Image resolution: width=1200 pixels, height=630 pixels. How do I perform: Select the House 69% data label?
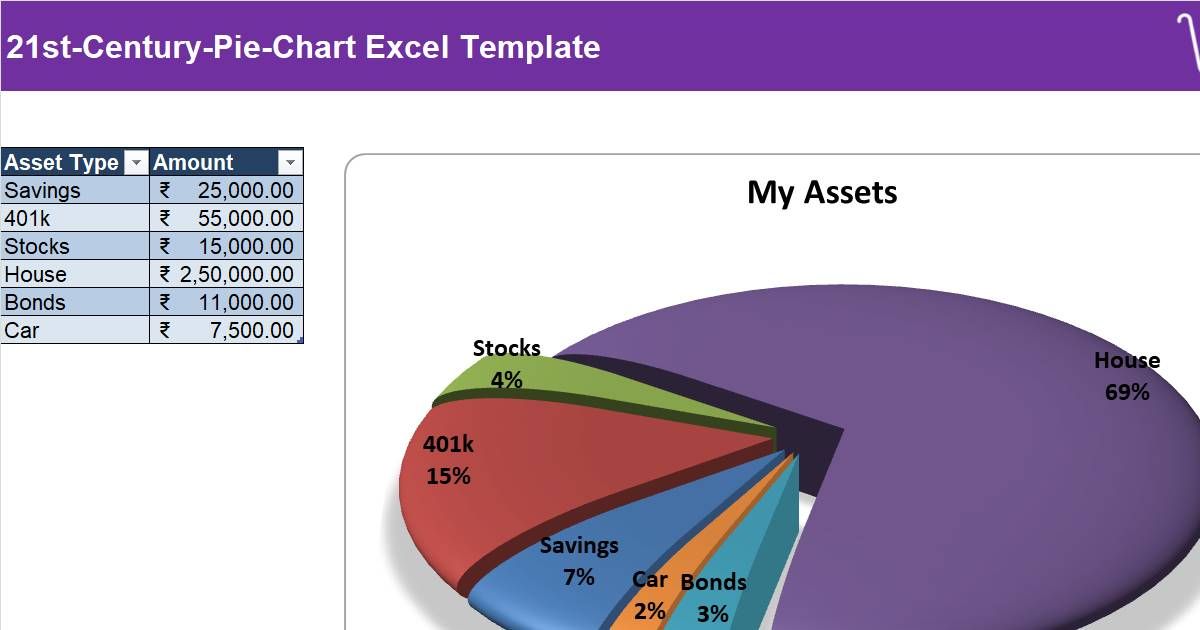point(1126,376)
